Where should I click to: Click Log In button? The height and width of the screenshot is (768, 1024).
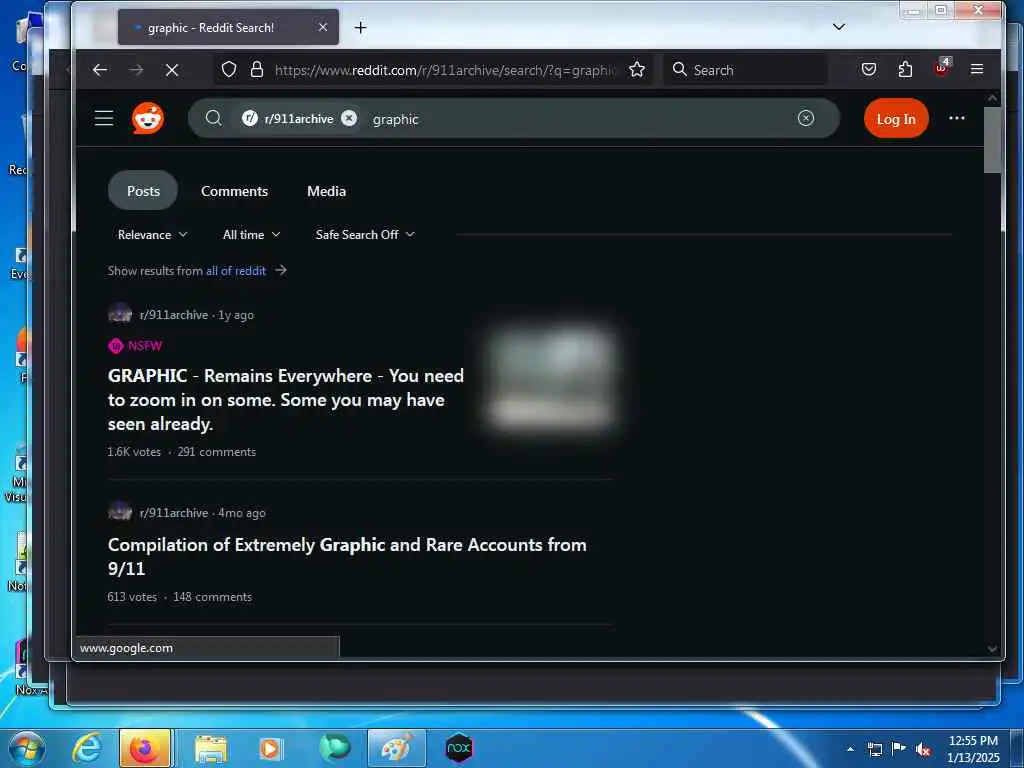pos(896,118)
